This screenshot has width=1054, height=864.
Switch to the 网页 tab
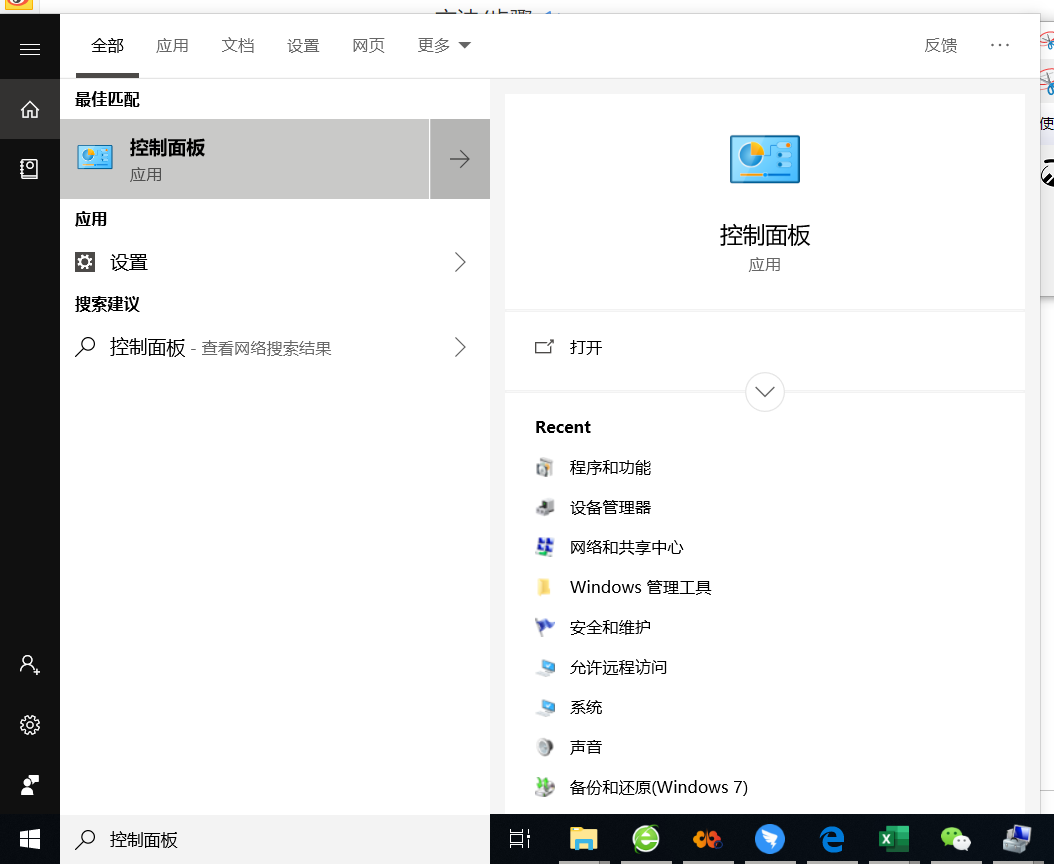click(368, 45)
